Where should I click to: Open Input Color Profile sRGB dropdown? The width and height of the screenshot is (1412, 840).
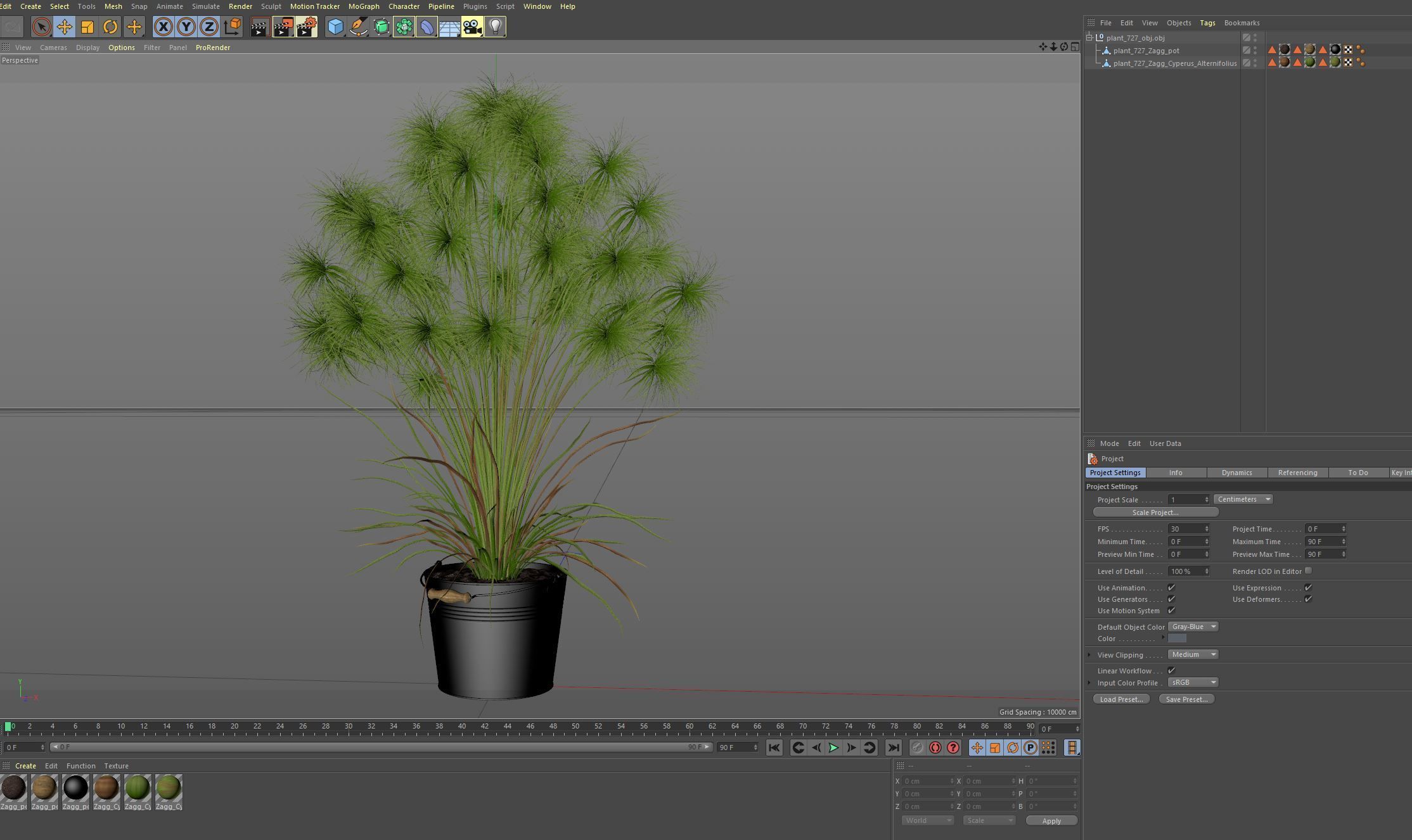point(1193,682)
